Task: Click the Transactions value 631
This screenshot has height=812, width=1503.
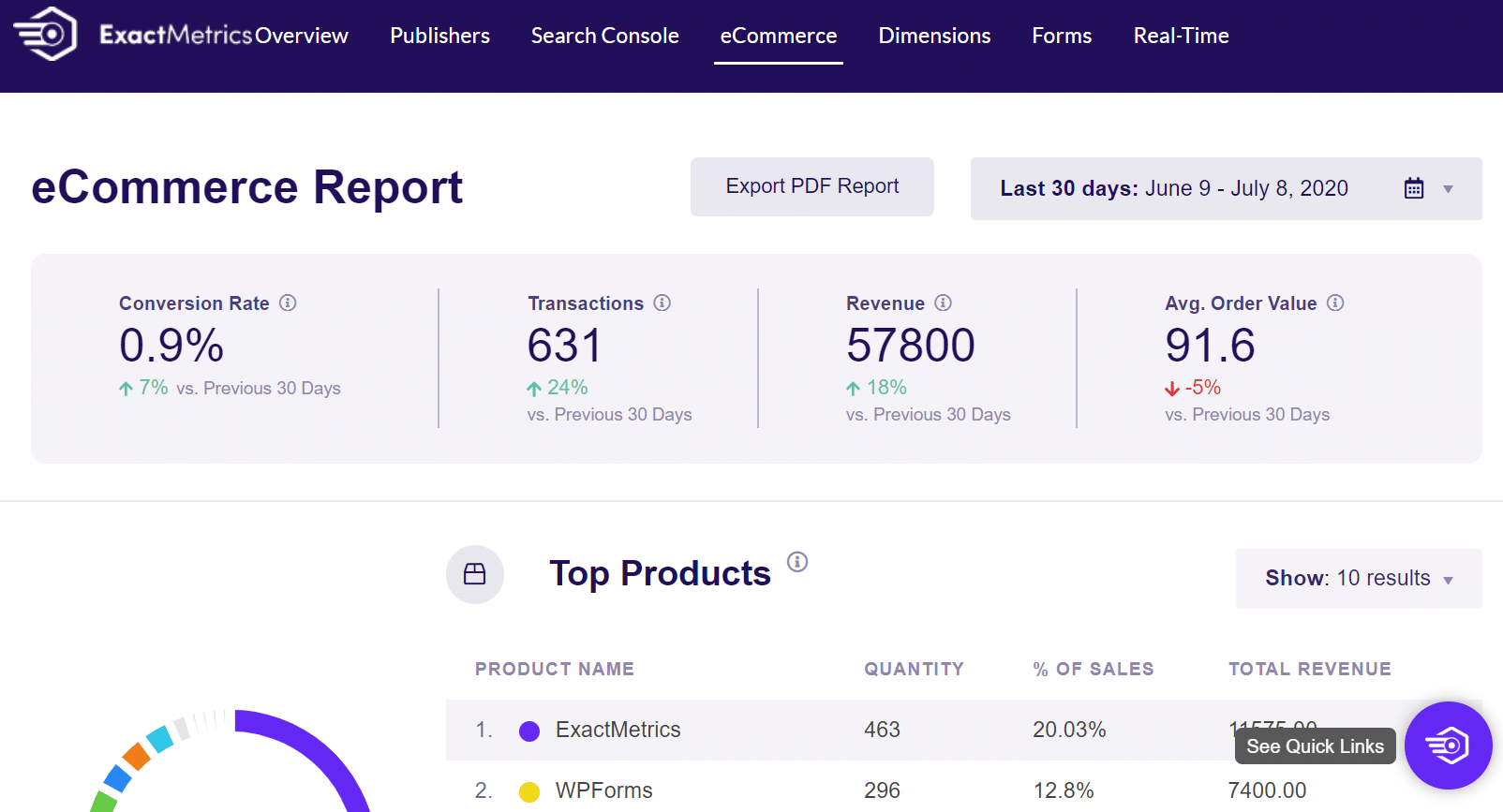Action: tap(564, 346)
